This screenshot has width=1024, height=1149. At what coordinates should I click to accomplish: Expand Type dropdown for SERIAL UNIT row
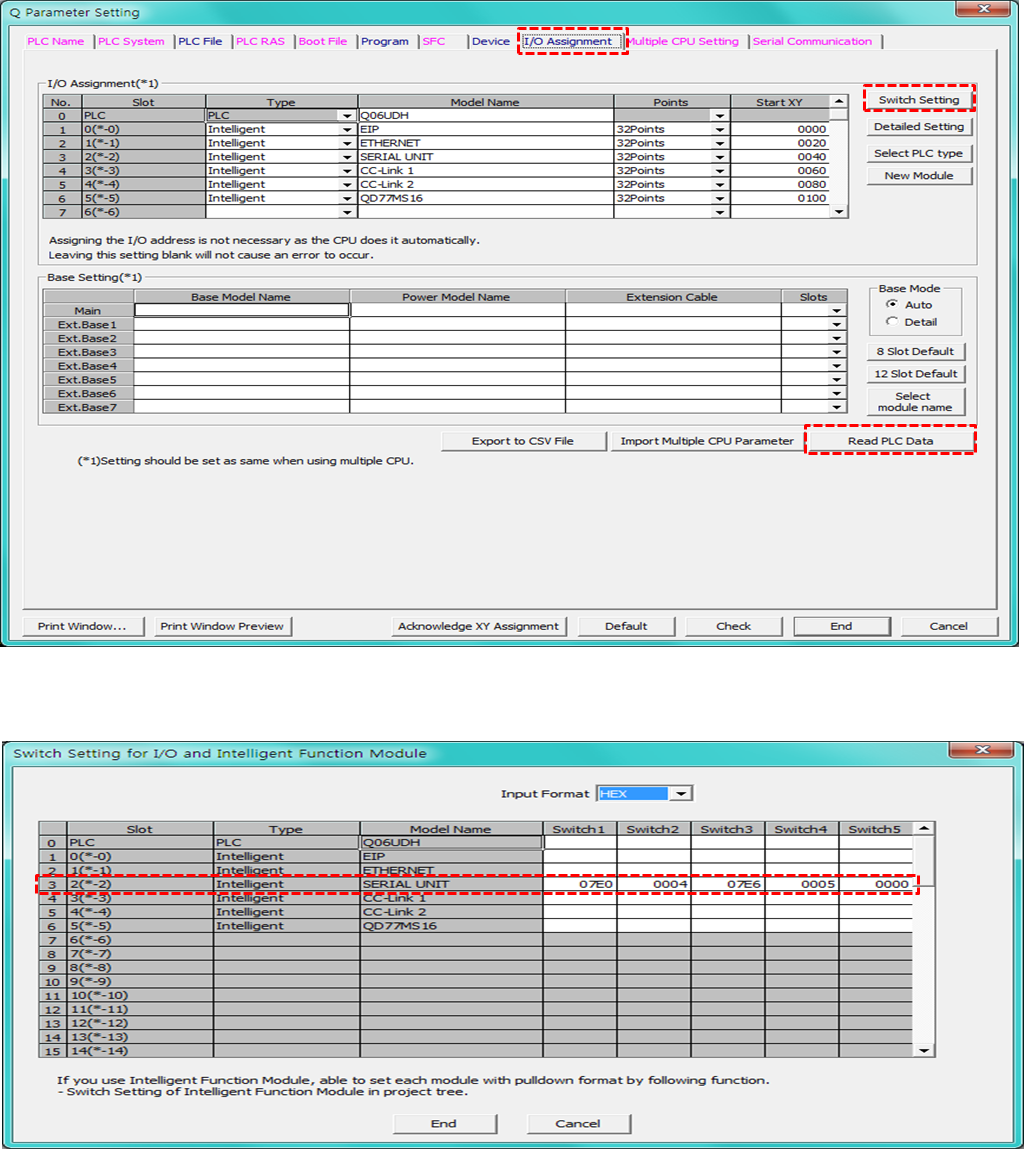[x=347, y=158]
